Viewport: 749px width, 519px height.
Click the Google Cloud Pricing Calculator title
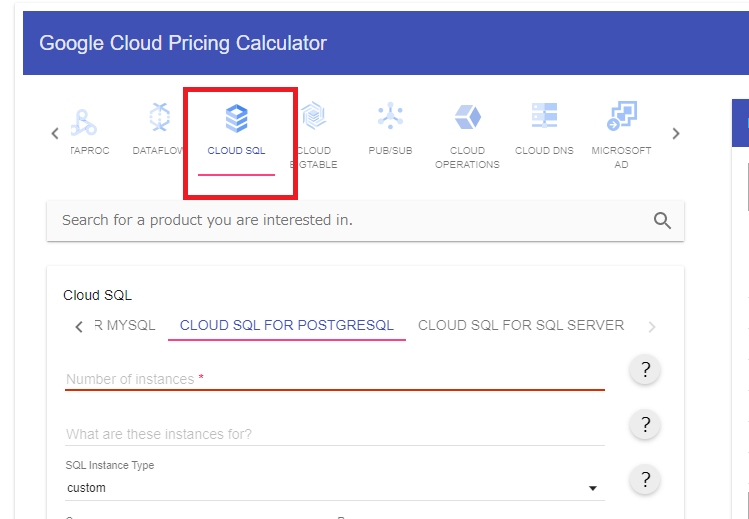[x=183, y=43]
